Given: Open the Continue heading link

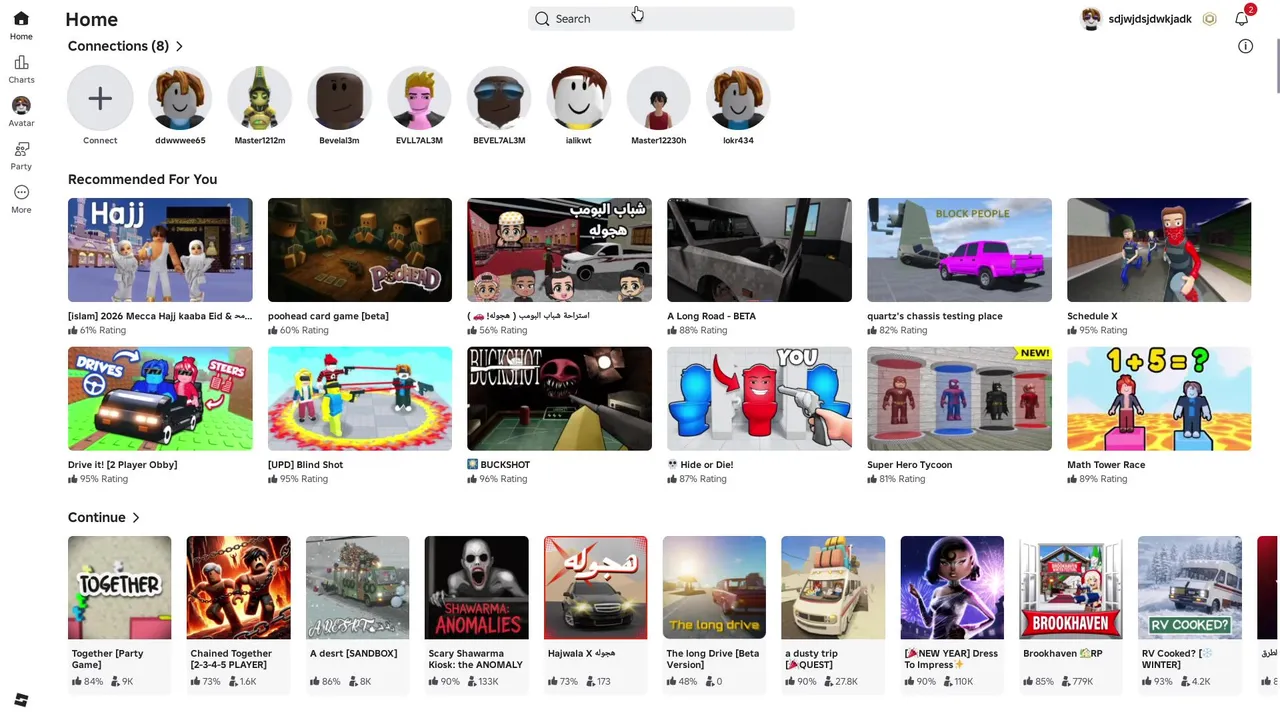Looking at the screenshot, I should (x=96, y=518).
